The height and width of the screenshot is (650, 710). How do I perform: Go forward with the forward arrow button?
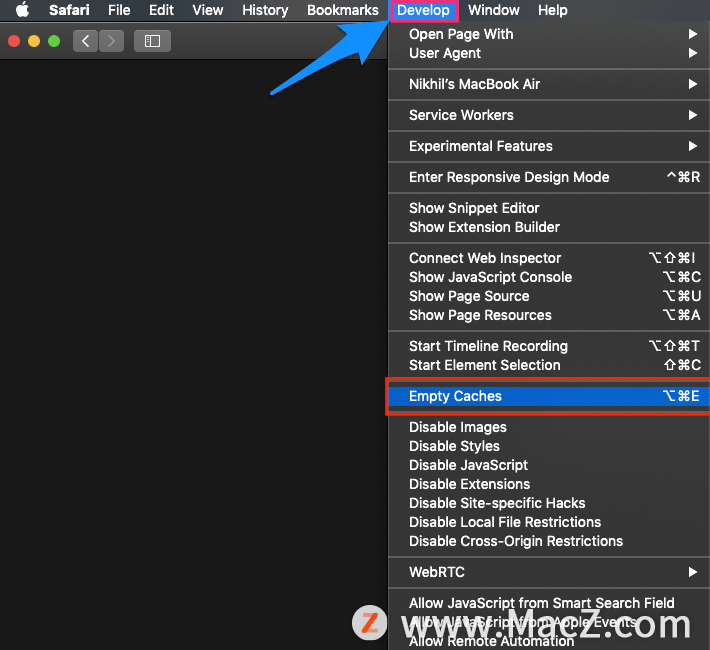pos(111,41)
